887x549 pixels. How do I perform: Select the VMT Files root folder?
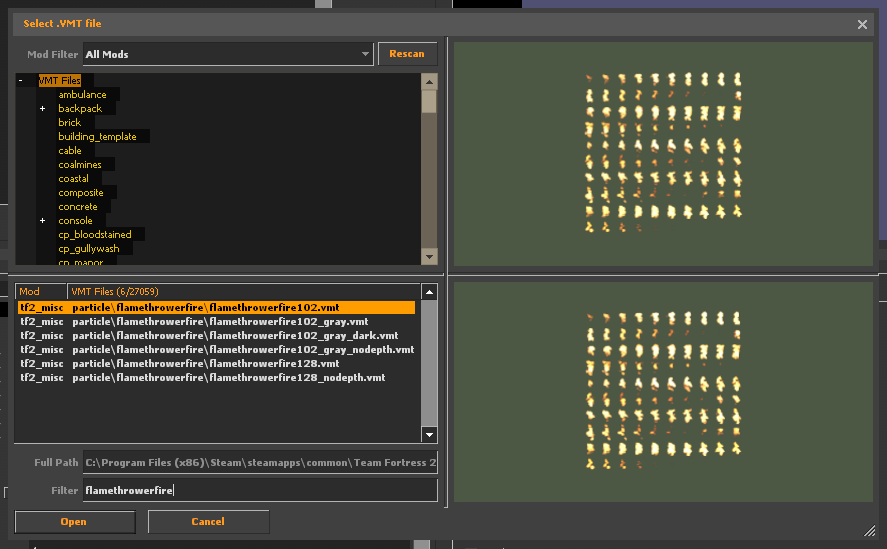[x=60, y=80]
